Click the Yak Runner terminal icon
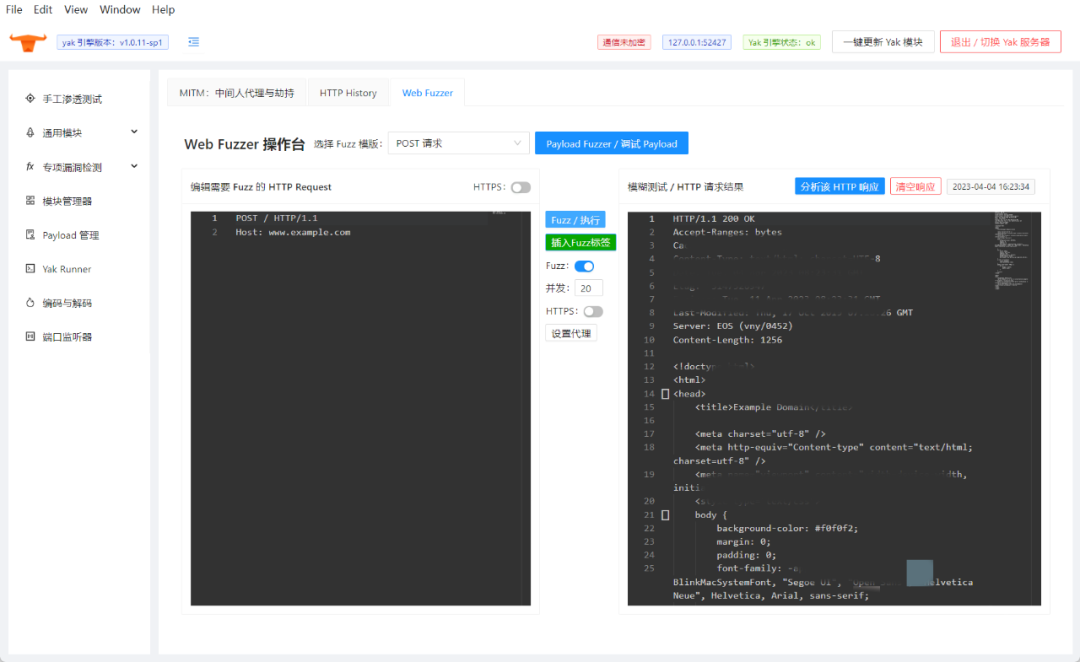The image size is (1080, 662). coord(30,269)
